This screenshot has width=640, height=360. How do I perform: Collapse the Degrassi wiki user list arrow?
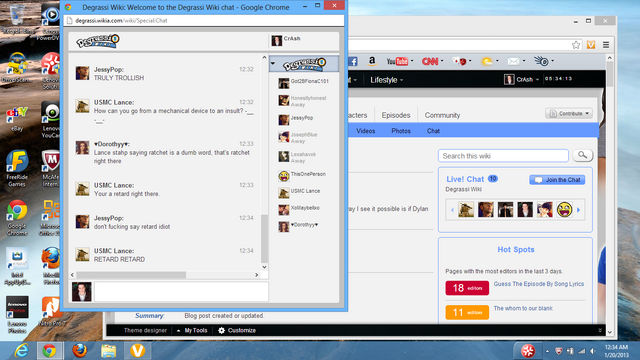pyautogui.click(x=273, y=64)
